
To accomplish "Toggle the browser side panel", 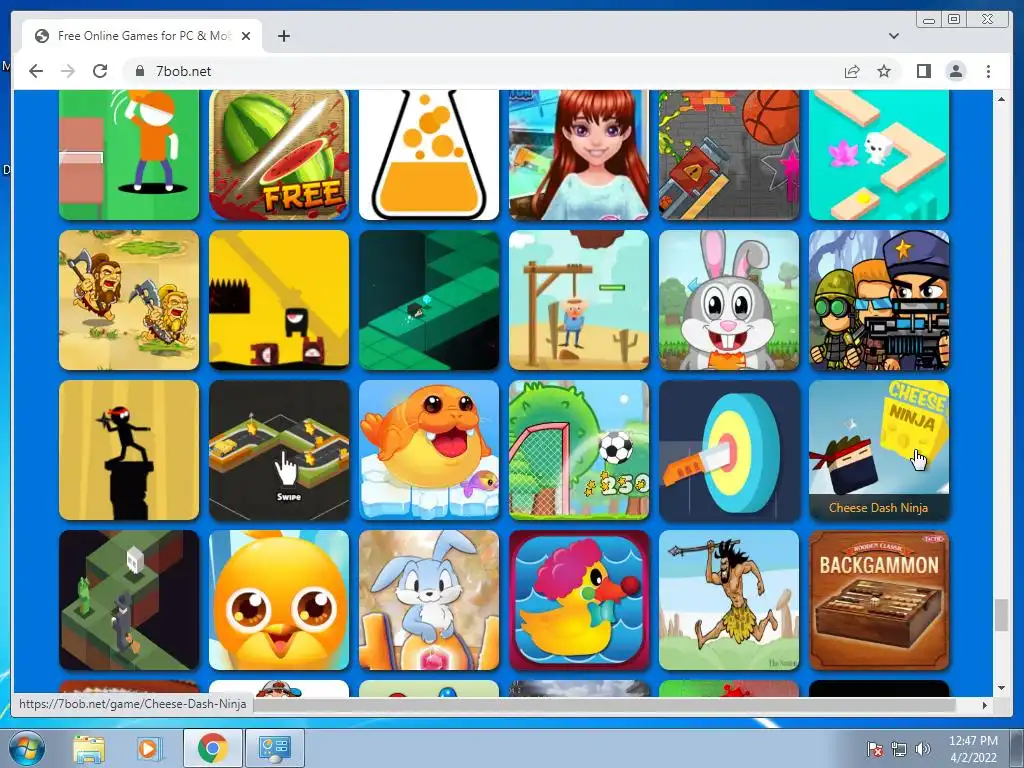I will 923,71.
